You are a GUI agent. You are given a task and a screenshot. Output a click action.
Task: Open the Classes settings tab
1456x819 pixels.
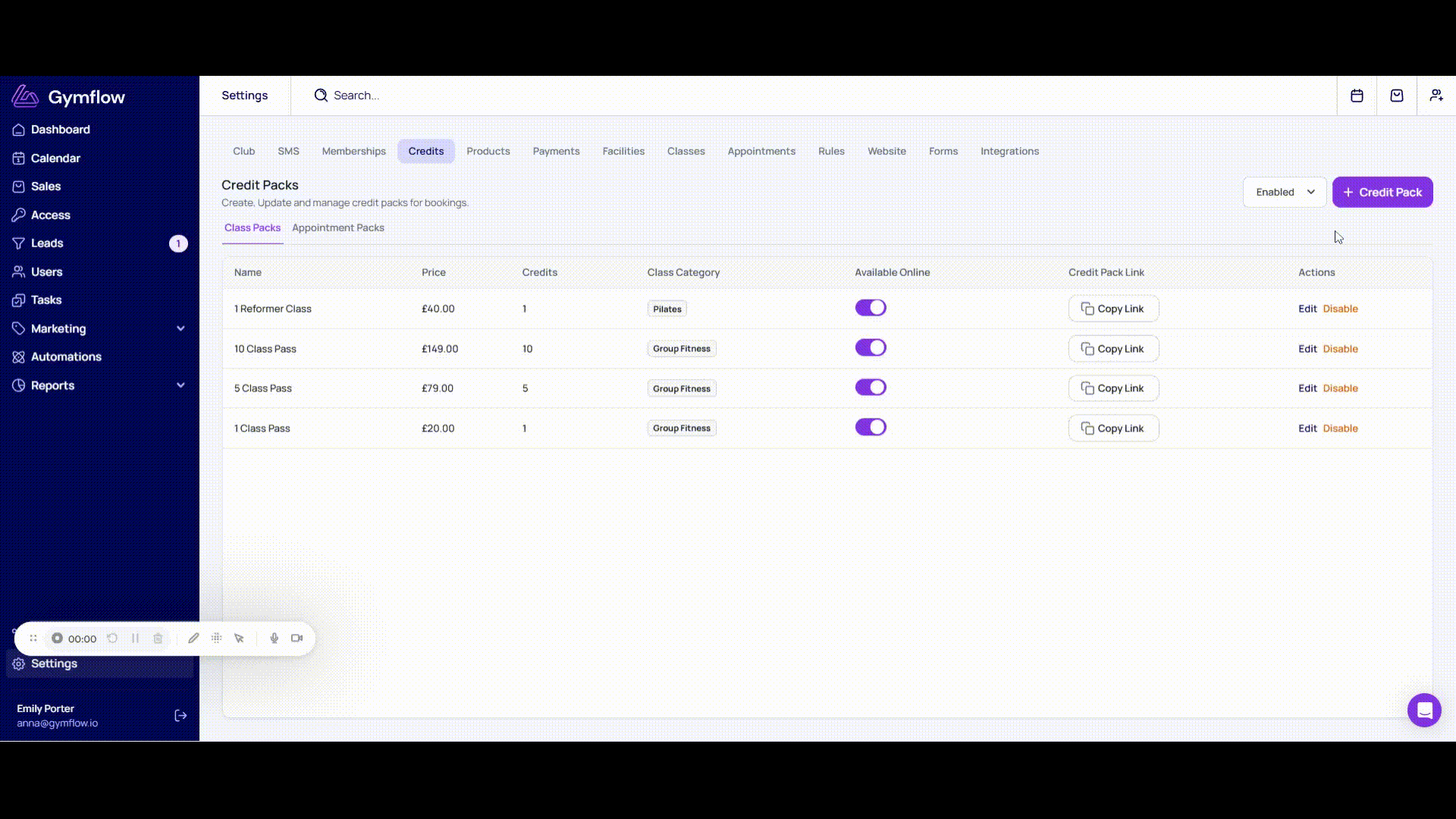pyautogui.click(x=686, y=152)
